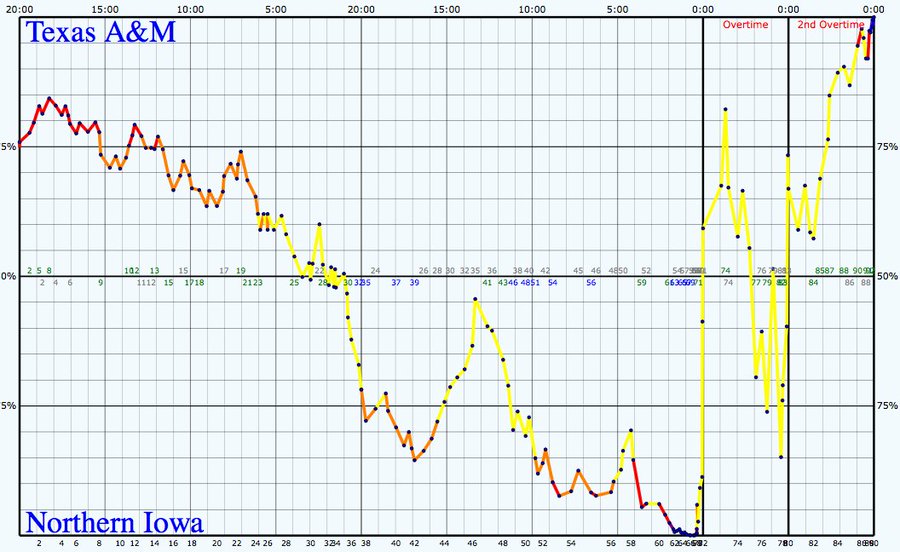
Task: Click the blue 54 score label at midline
Action: pyautogui.click(x=553, y=282)
